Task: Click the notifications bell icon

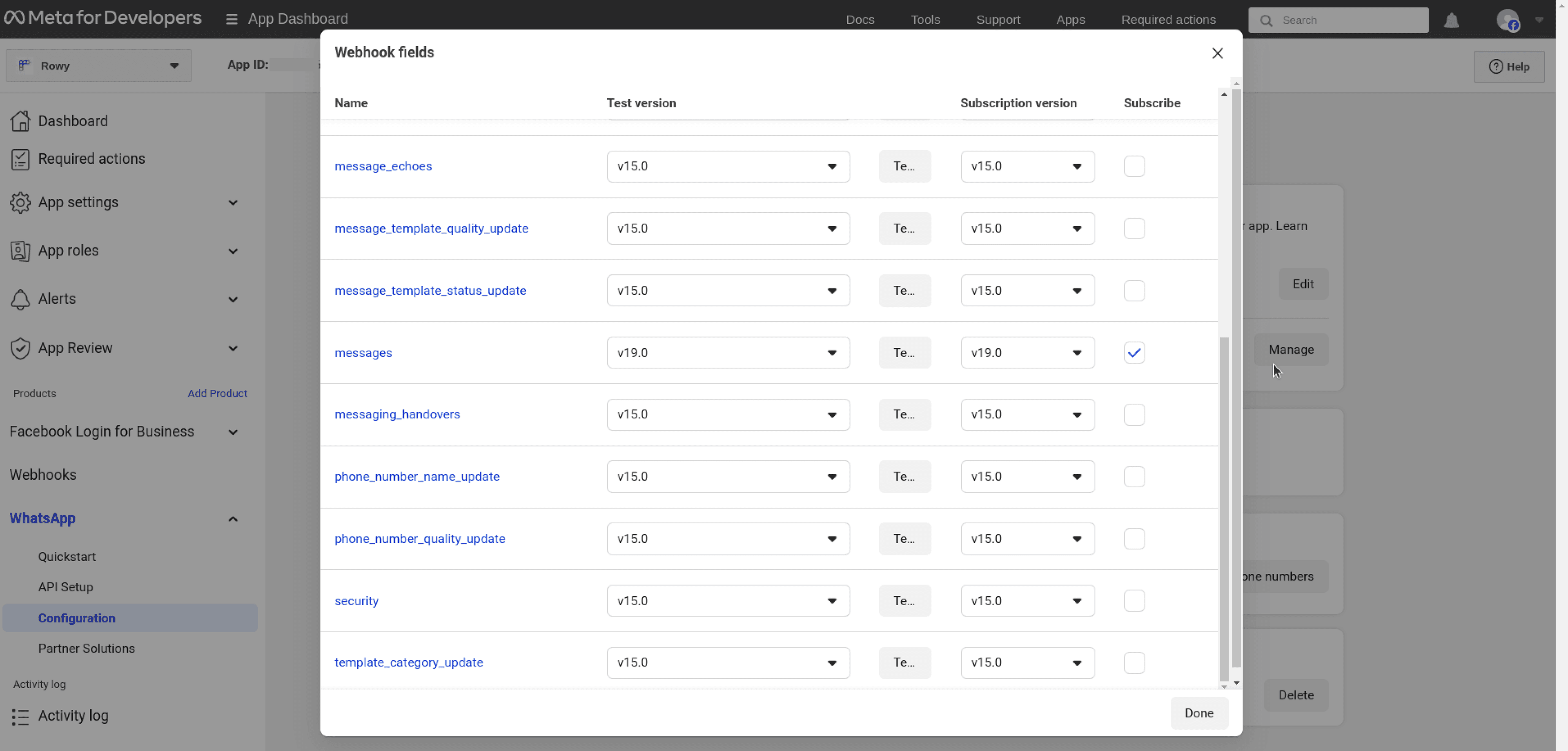Action: click(x=1452, y=19)
